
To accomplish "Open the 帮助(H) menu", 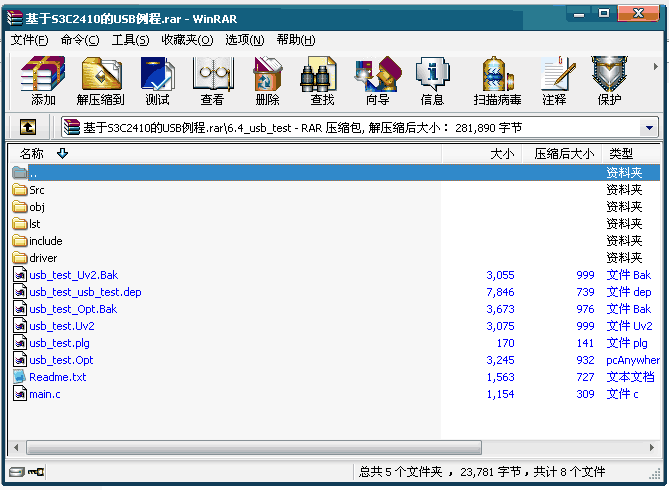I will click(296, 40).
